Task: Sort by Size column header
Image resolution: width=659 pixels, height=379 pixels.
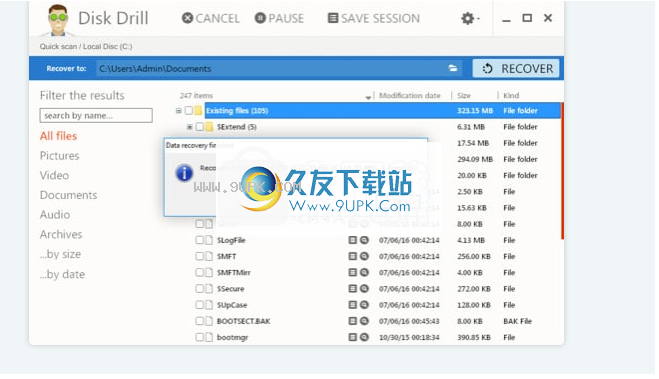Action: [464, 95]
